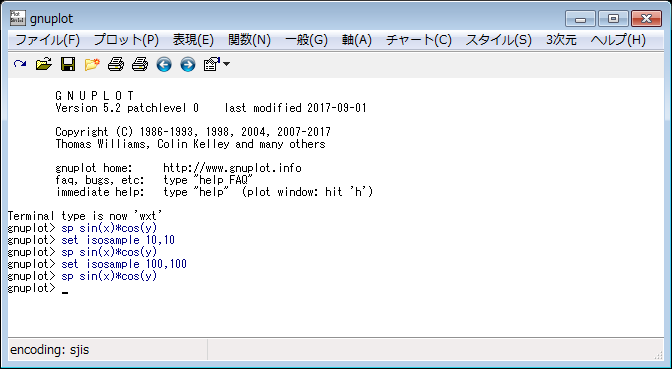Close the gnuplot window

coord(646,19)
